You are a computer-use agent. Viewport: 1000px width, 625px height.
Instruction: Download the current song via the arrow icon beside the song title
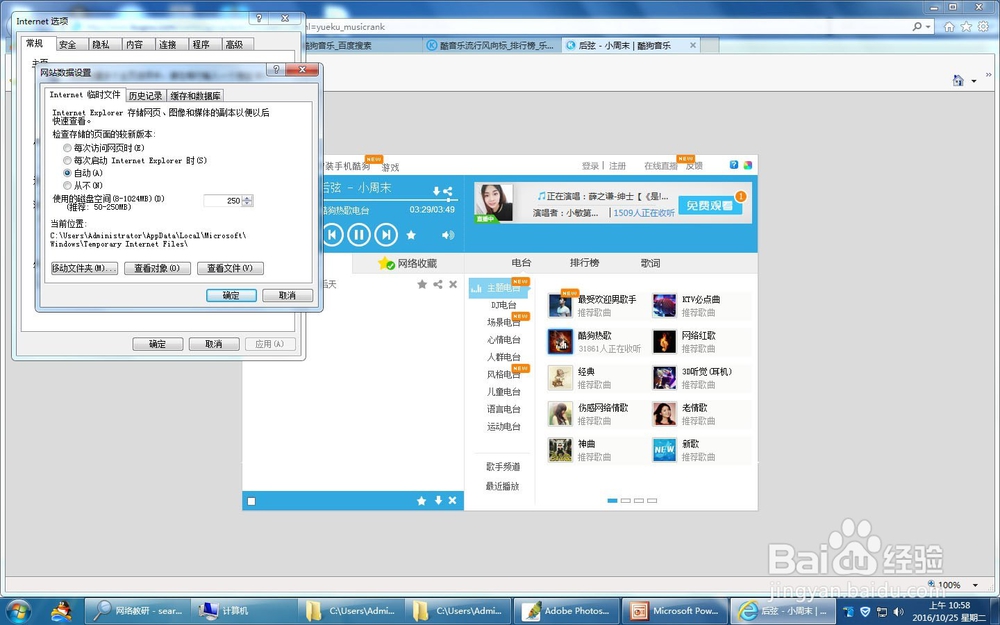pyautogui.click(x=437, y=191)
